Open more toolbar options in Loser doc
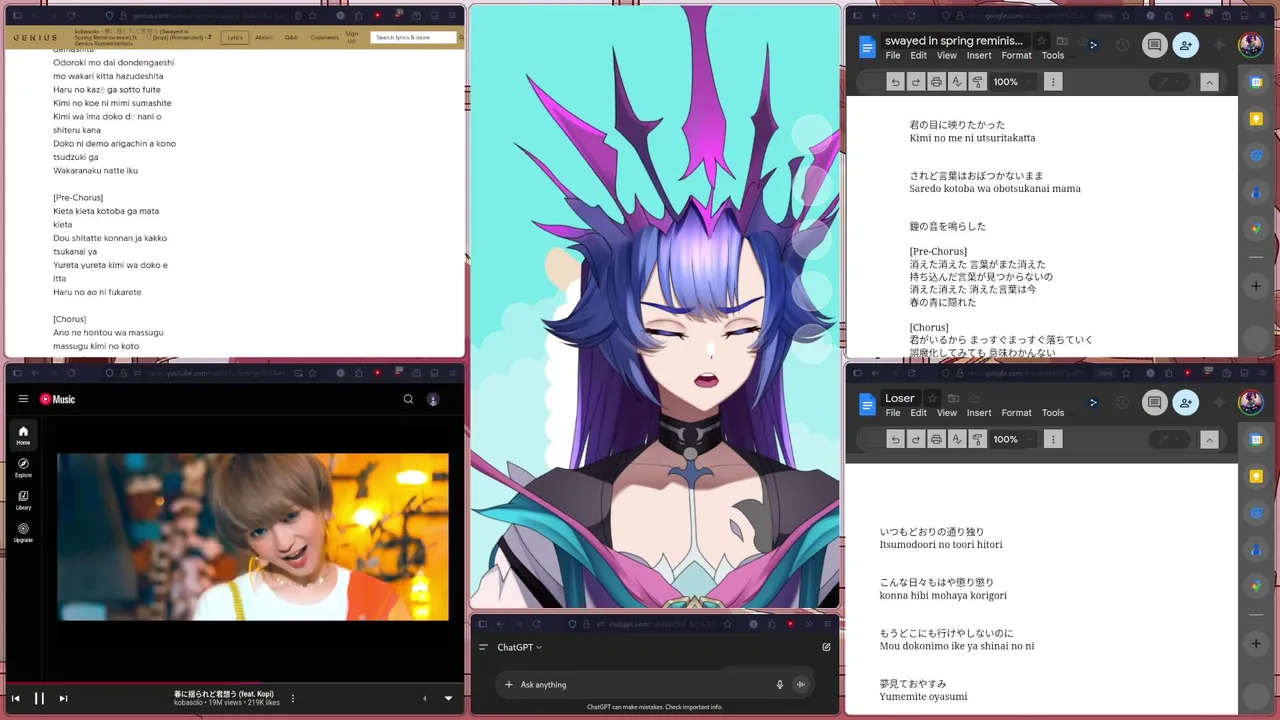 1052,439
